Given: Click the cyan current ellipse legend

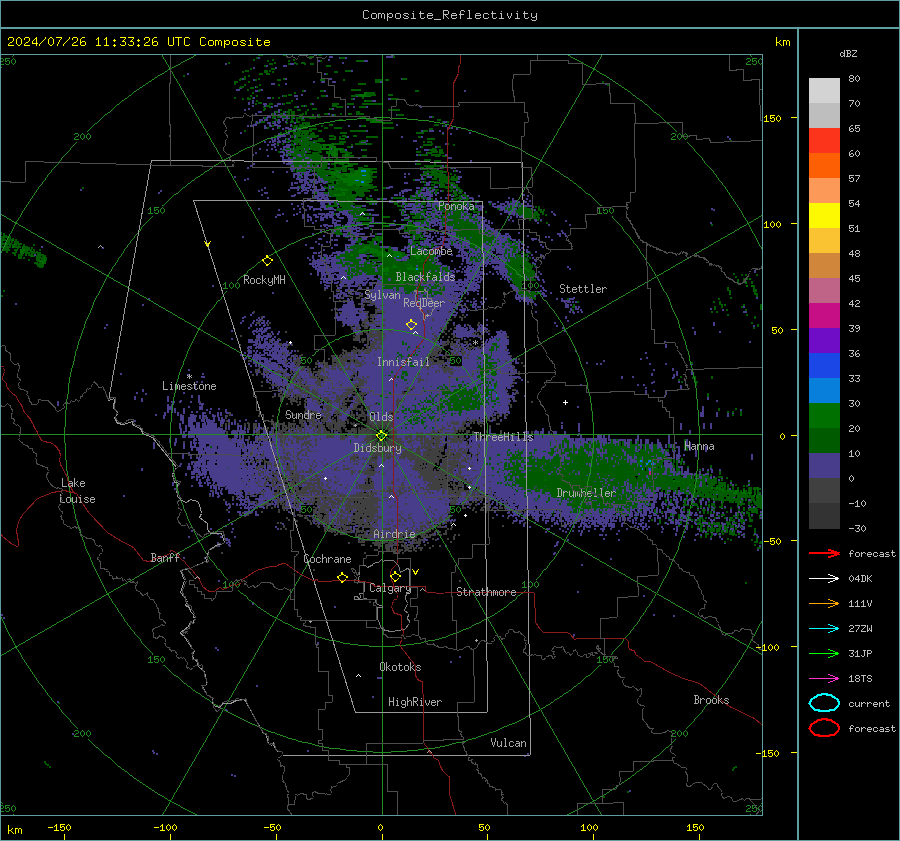Looking at the screenshot, I should tap(824, 703).
